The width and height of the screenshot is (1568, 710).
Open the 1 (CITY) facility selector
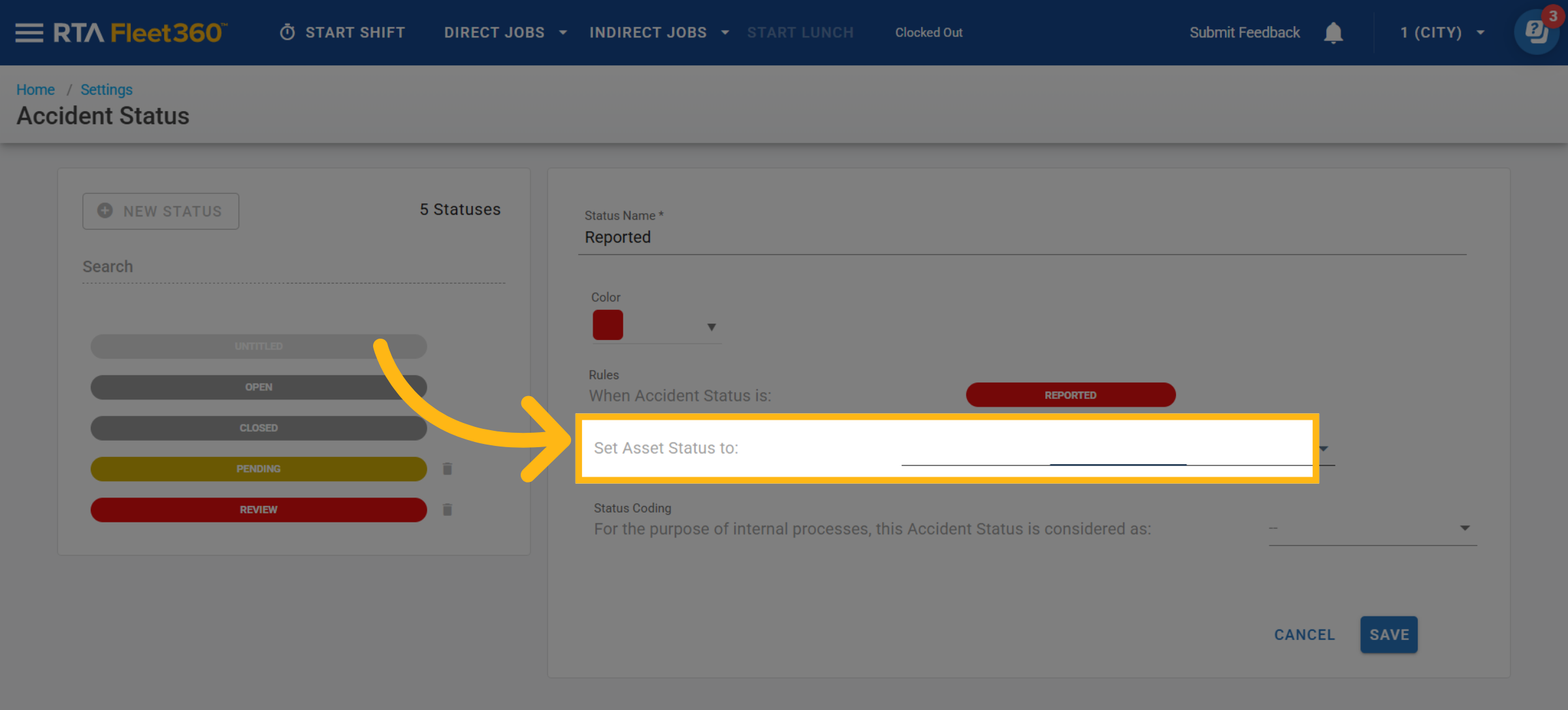coord(1441,33)
